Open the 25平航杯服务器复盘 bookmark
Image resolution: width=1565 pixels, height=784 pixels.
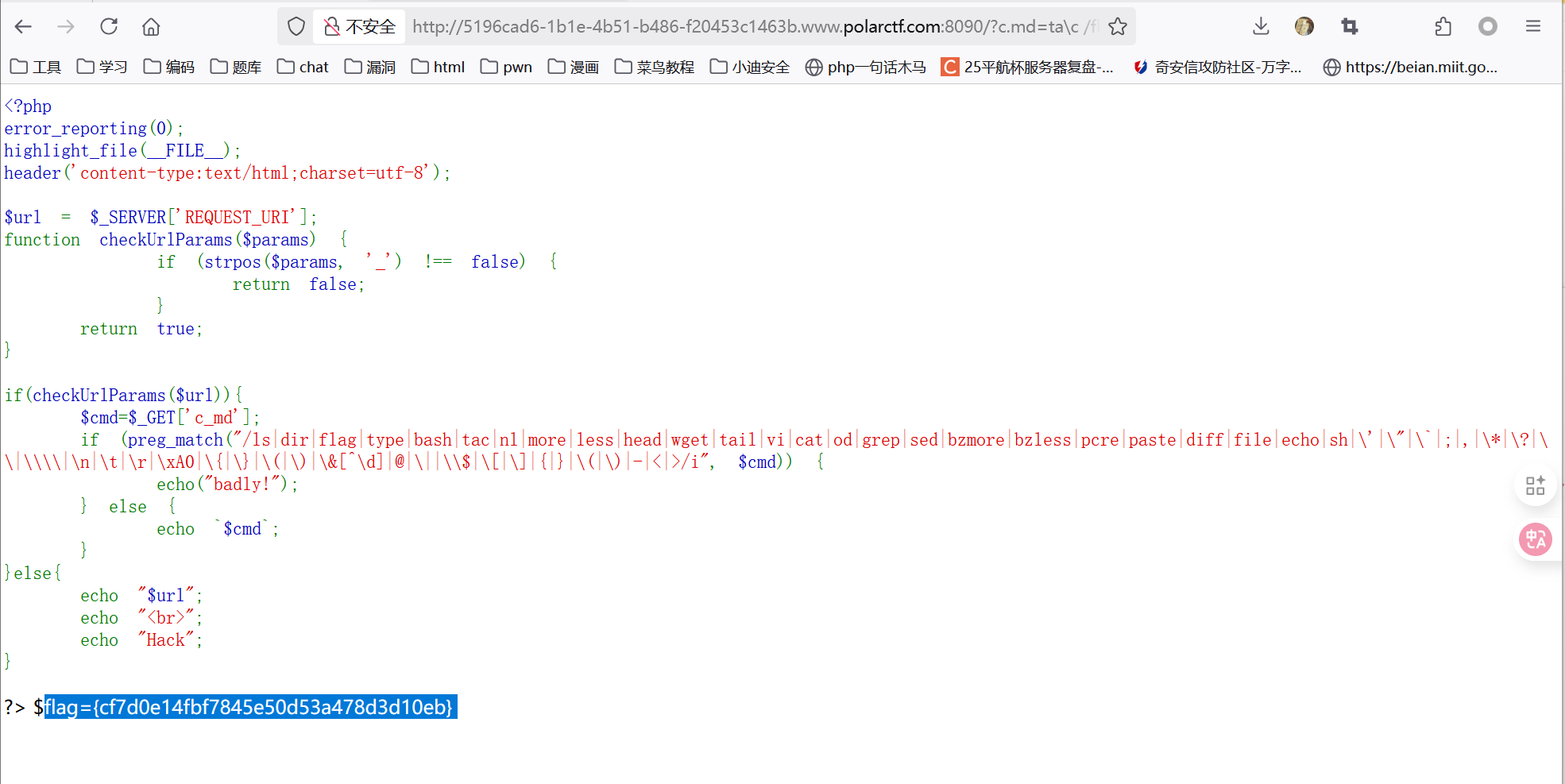1027,68
